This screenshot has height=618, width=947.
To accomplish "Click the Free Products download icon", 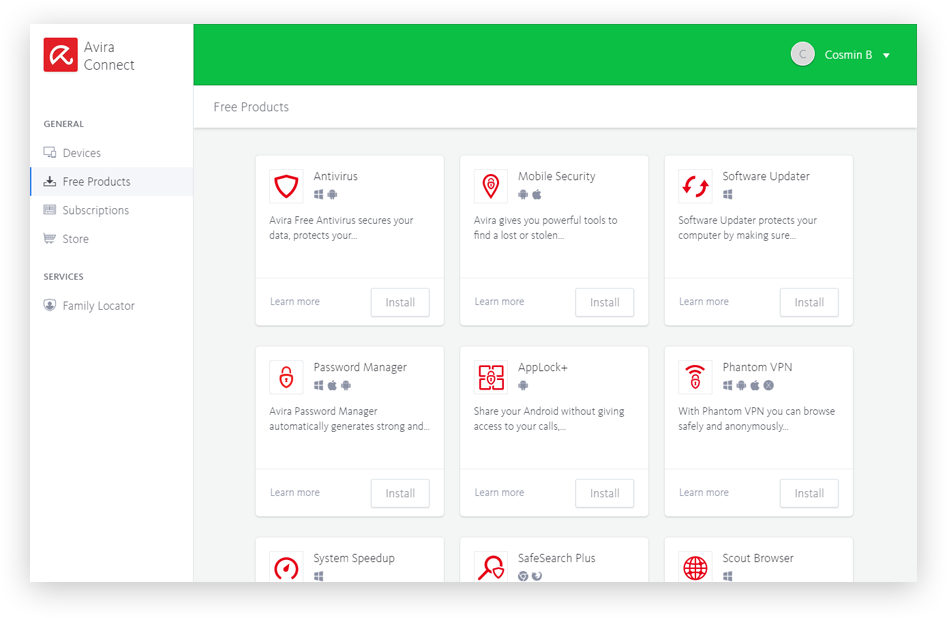I will (x=50, y=181).
